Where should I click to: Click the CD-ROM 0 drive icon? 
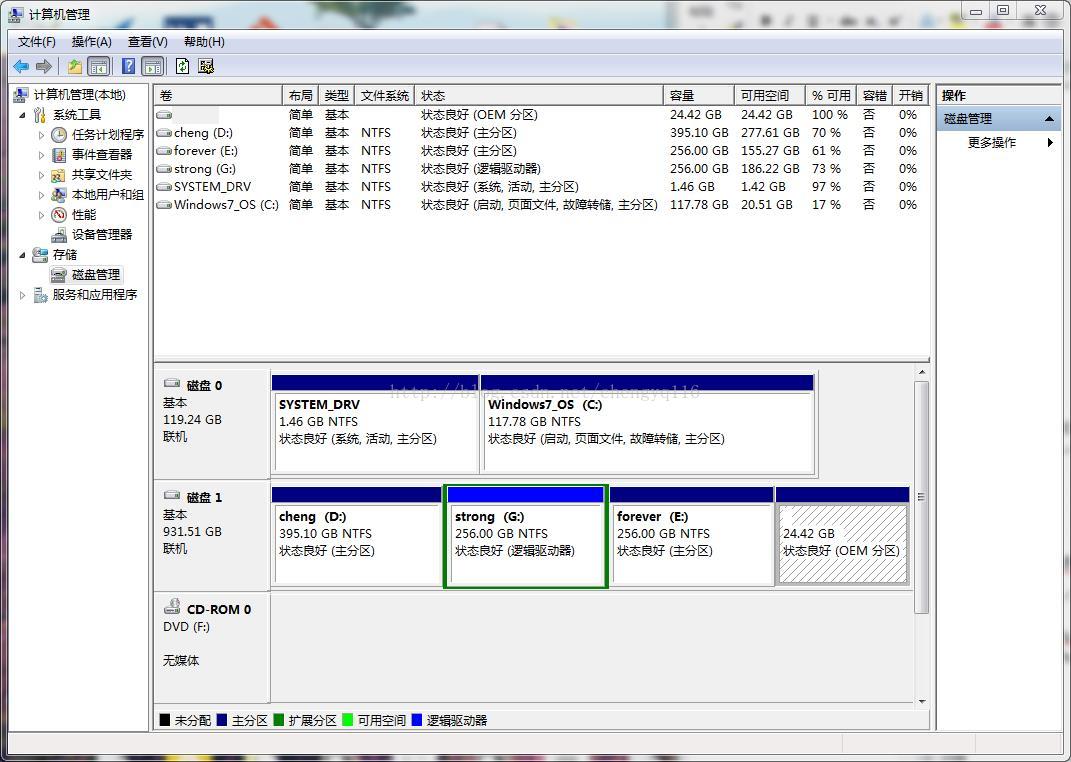[172, 607]
